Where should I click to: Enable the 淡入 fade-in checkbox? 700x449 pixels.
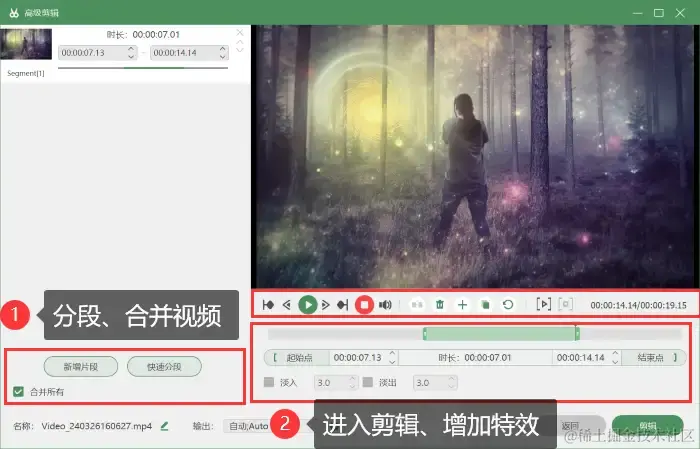[x=269, y=382]
